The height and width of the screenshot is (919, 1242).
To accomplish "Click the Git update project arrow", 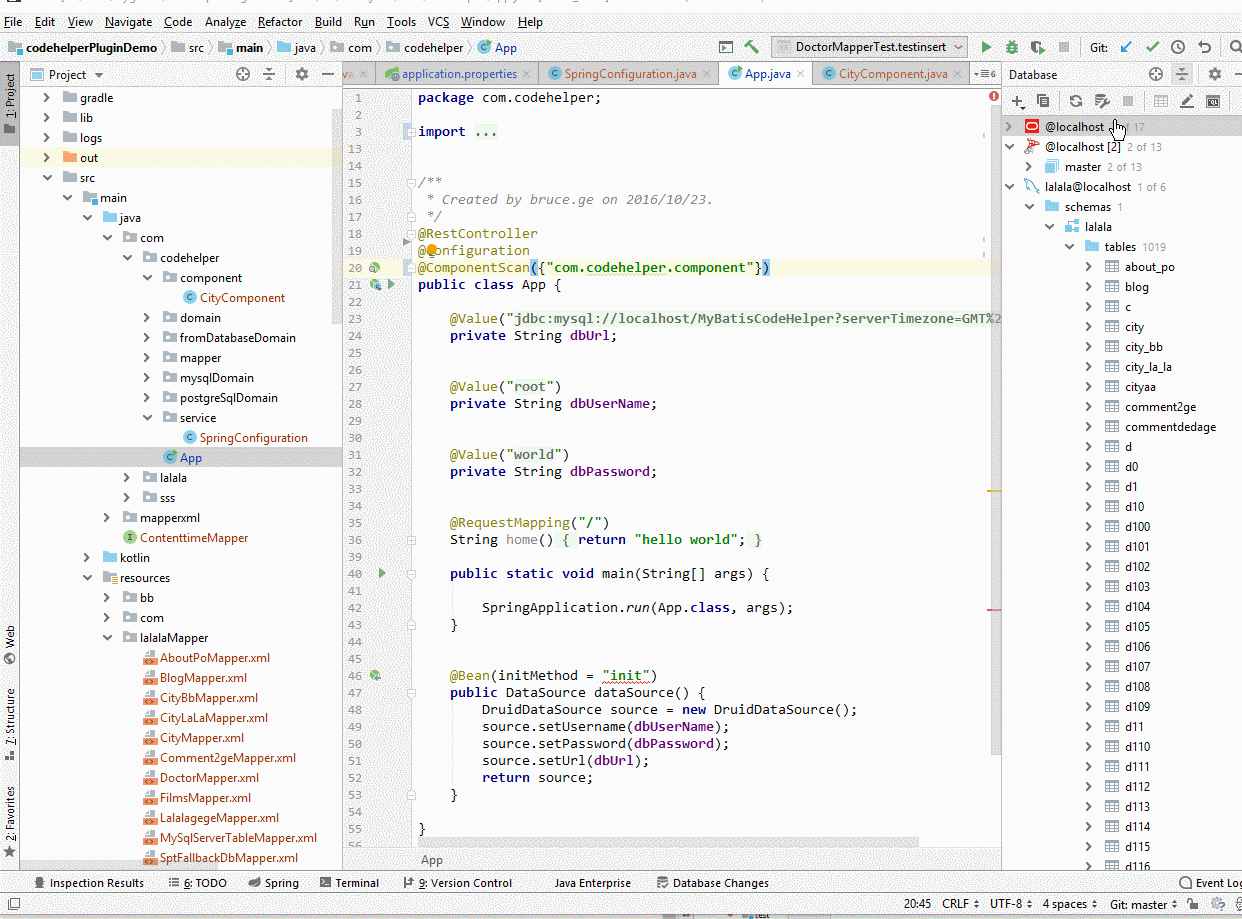I will (1127, 47).
